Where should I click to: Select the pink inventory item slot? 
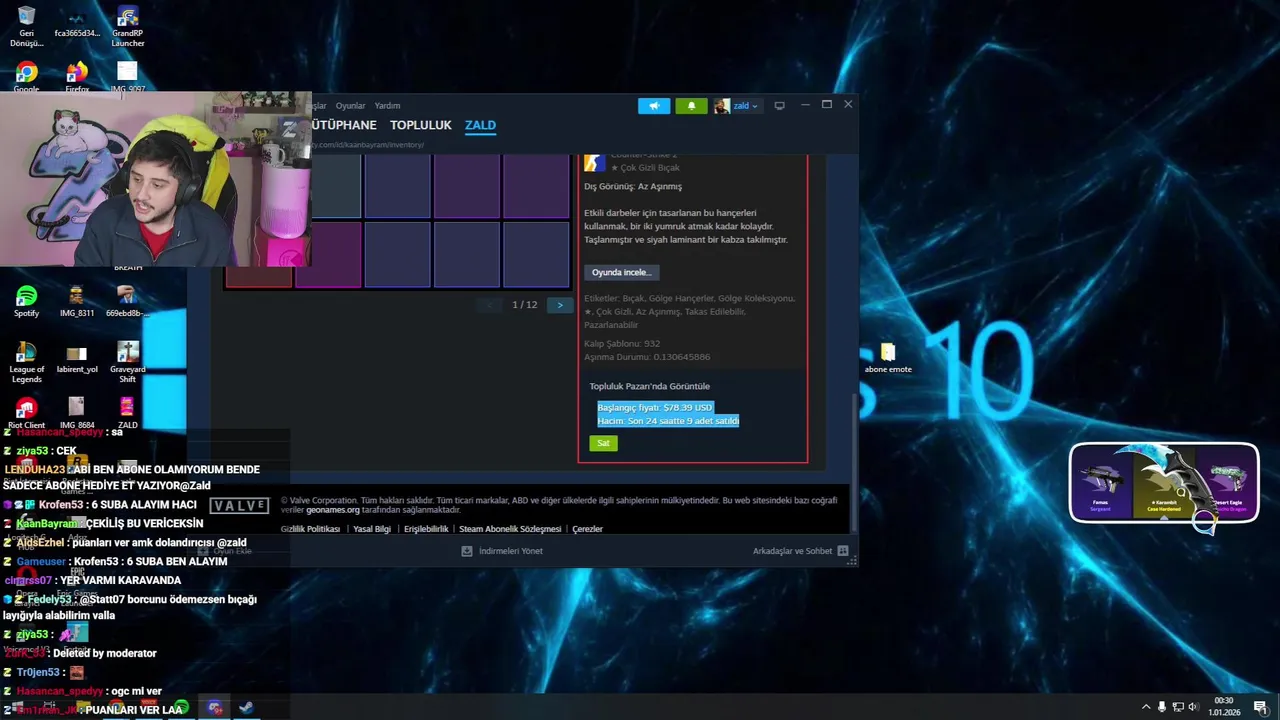[x=328, y=255]
